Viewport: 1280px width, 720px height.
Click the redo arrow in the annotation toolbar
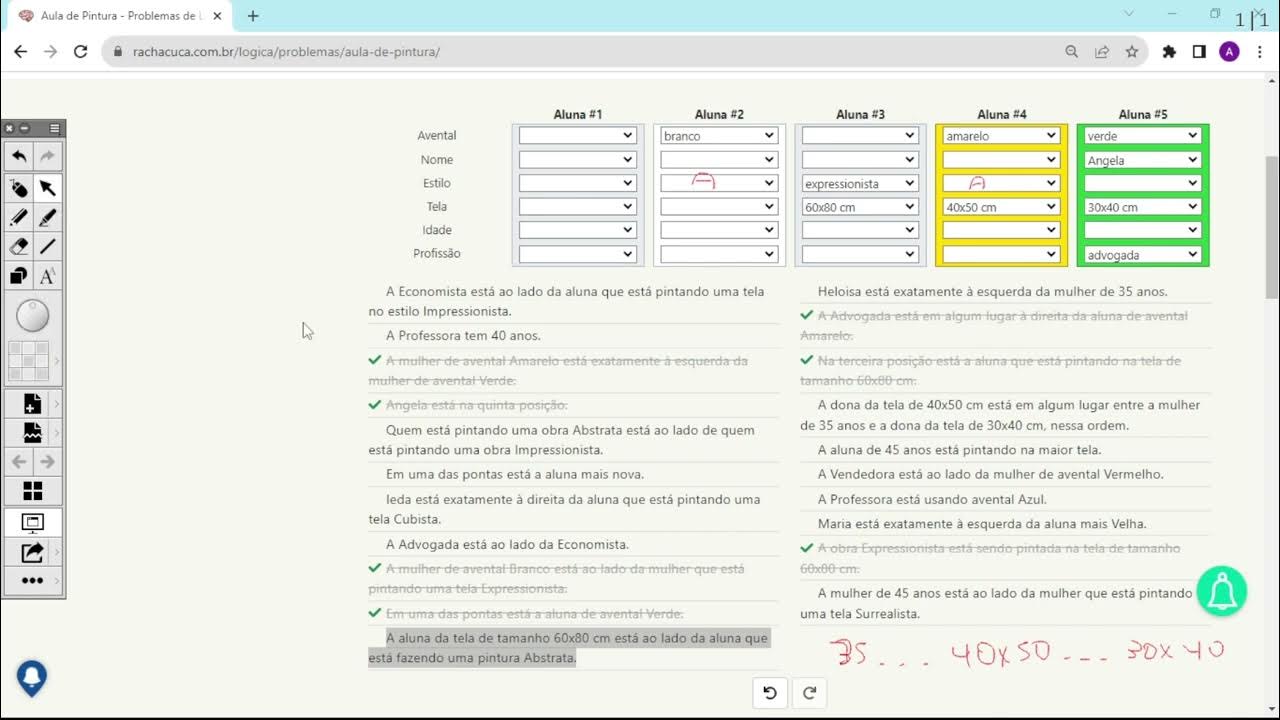(47, 156)
